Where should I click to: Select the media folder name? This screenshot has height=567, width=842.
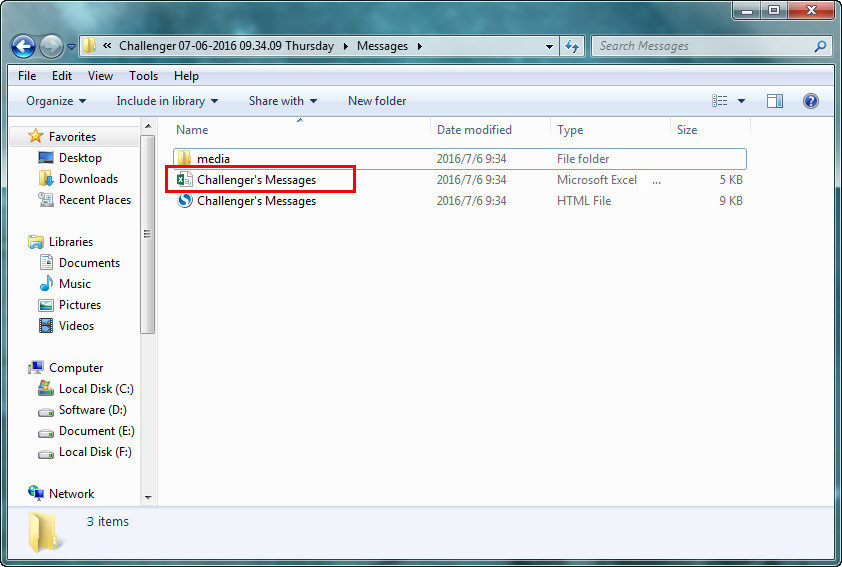[213, 159]
